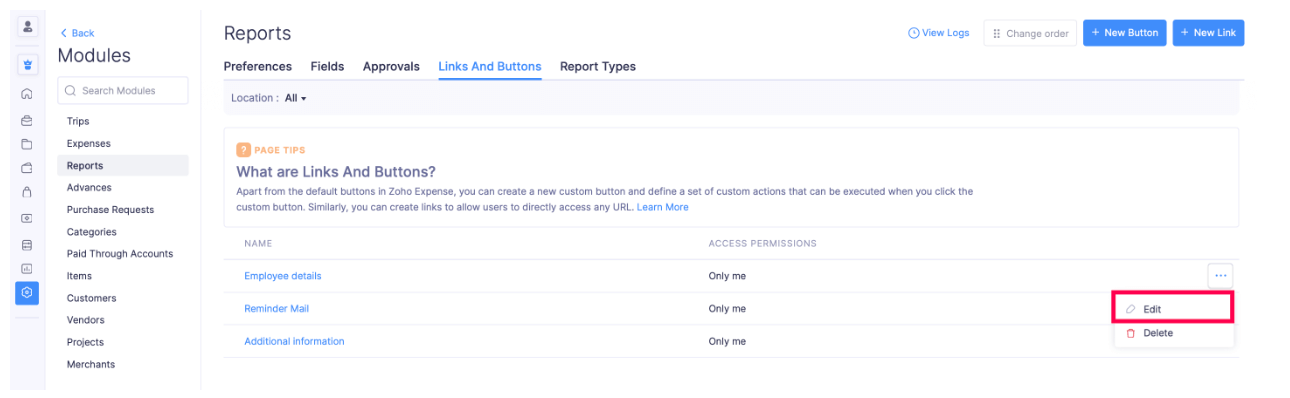Switch to the Fields tab
This screenshot has width=1290, height=398.
tap(327, 66)
